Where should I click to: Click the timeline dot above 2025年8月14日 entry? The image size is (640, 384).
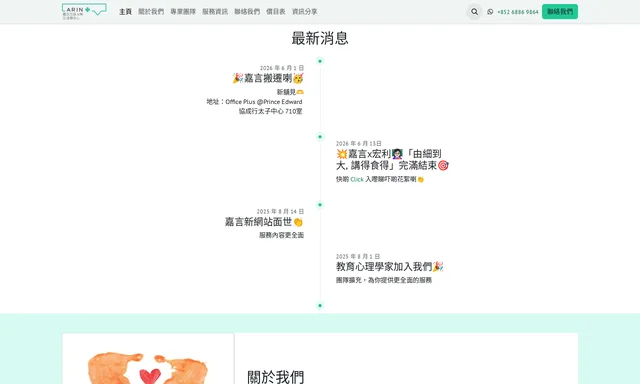(320, 205)
